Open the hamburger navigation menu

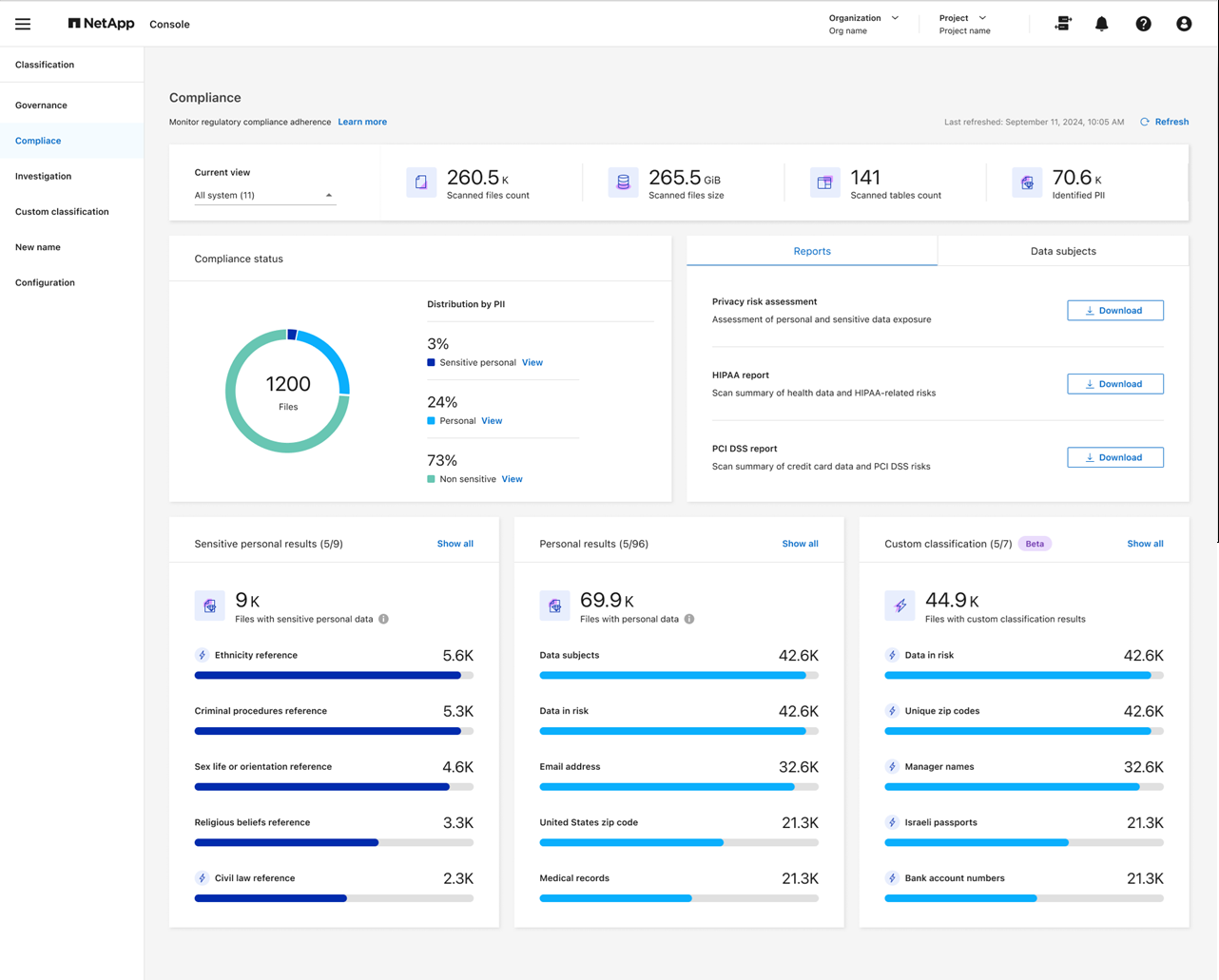[x=23, y=24]
